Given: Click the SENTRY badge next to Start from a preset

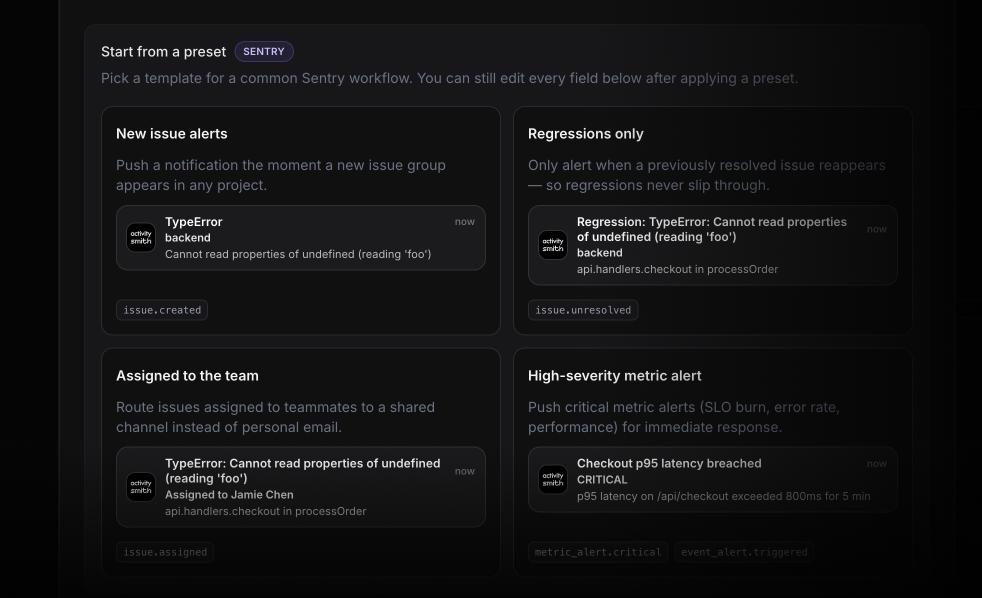Looking at the screenshot, I should point(263,51).
